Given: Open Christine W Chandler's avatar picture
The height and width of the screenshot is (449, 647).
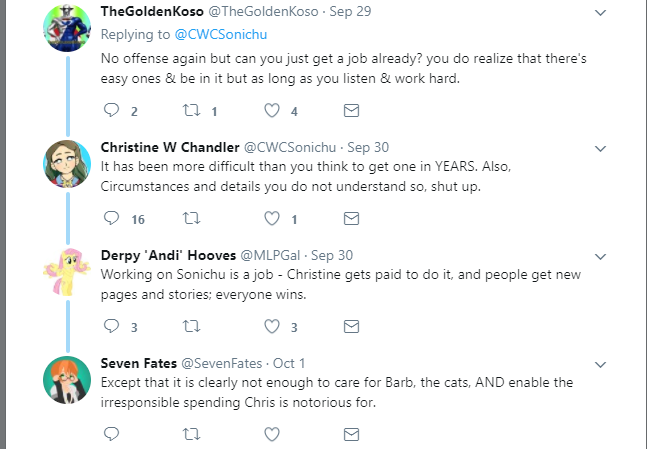Looking at the screenshot, I should coord(67,164).
